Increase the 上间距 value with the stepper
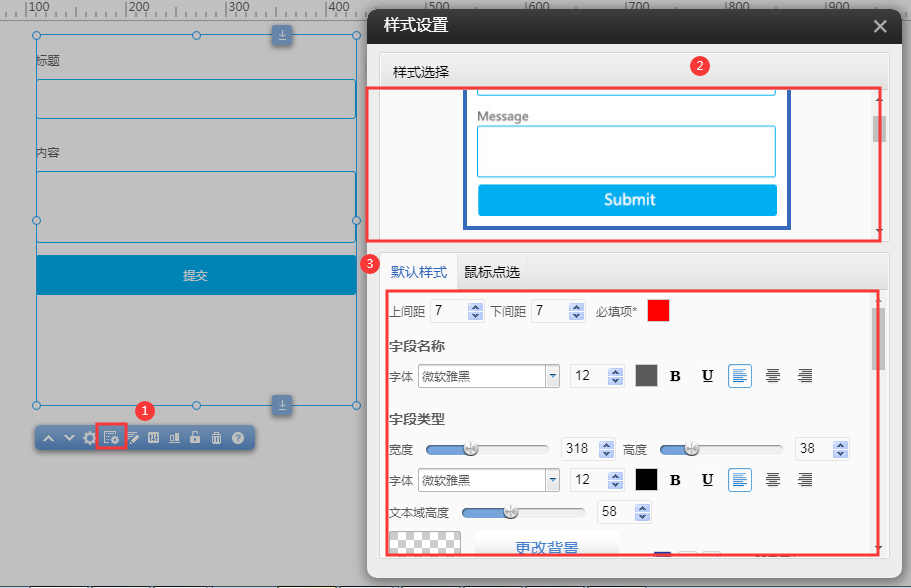Viewport: 911px width, 588px height. [x=475, y=307]
